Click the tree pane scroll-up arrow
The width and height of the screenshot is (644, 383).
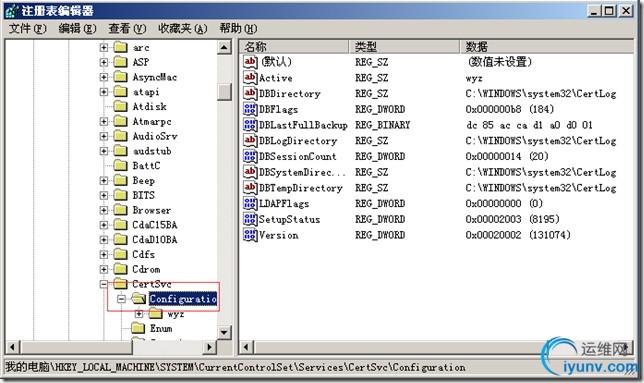[224, 47]
